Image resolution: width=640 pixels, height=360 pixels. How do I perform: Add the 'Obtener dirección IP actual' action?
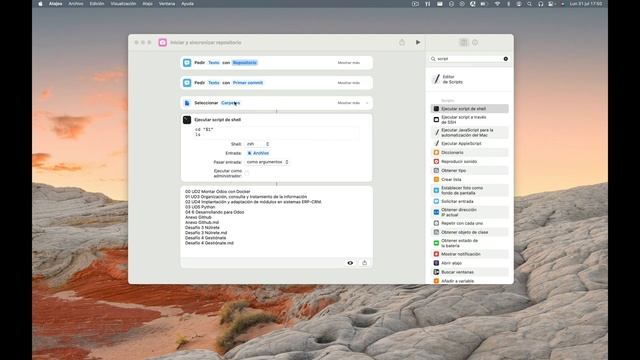click(x=469, y=212)
